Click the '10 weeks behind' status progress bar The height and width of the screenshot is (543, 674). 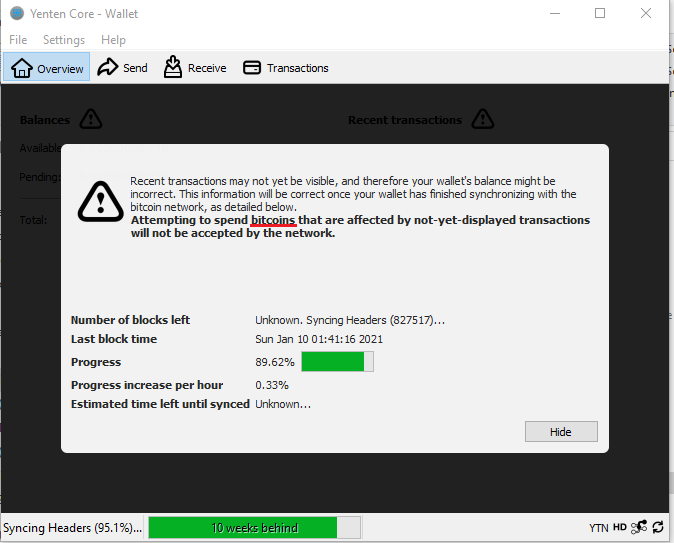click(254, 528)
